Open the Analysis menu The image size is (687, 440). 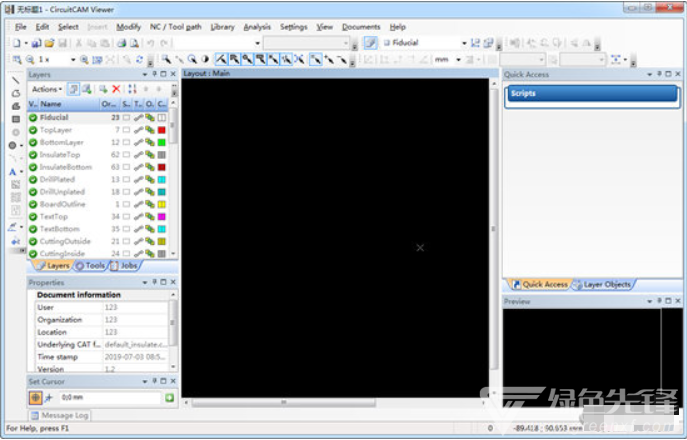click(x=257, y=27)
